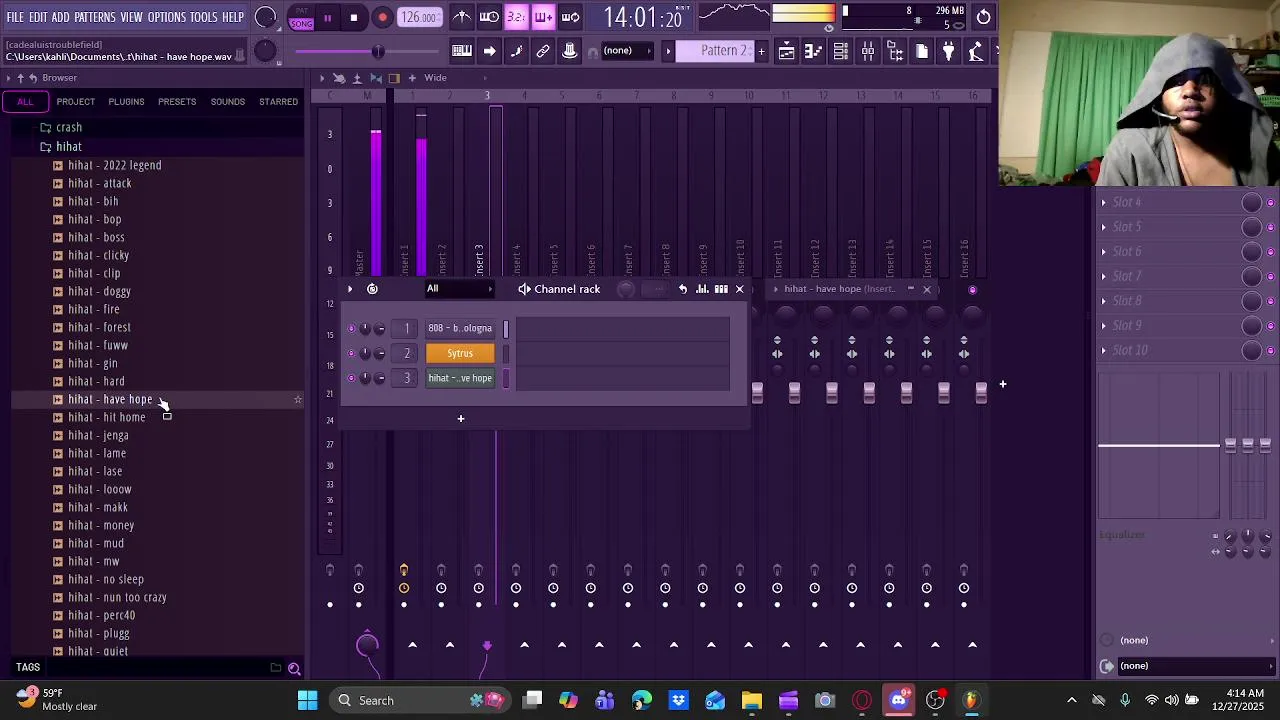Click the stamp tool icon in toolbar
The height and width of the screenshot is (720, 1280).
point(570,51)
